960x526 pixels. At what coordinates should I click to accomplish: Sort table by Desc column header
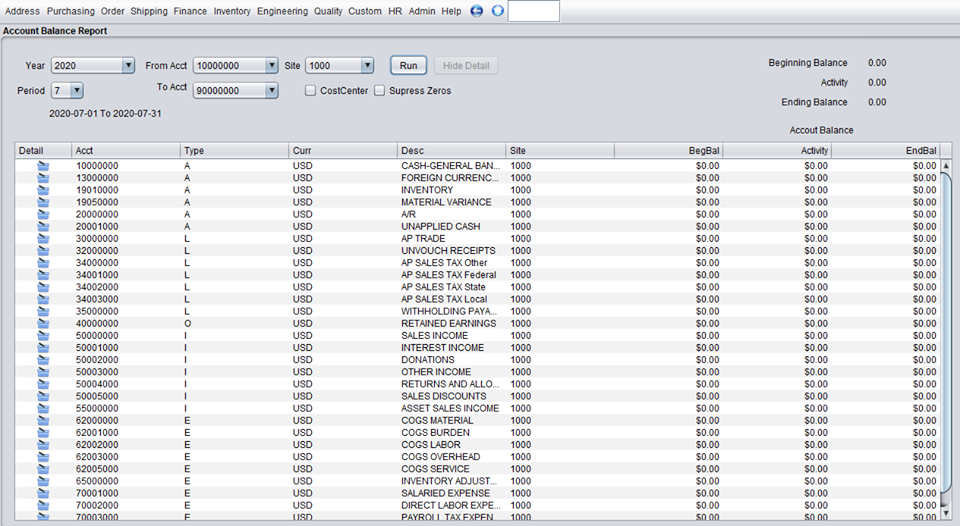[452, 151]
